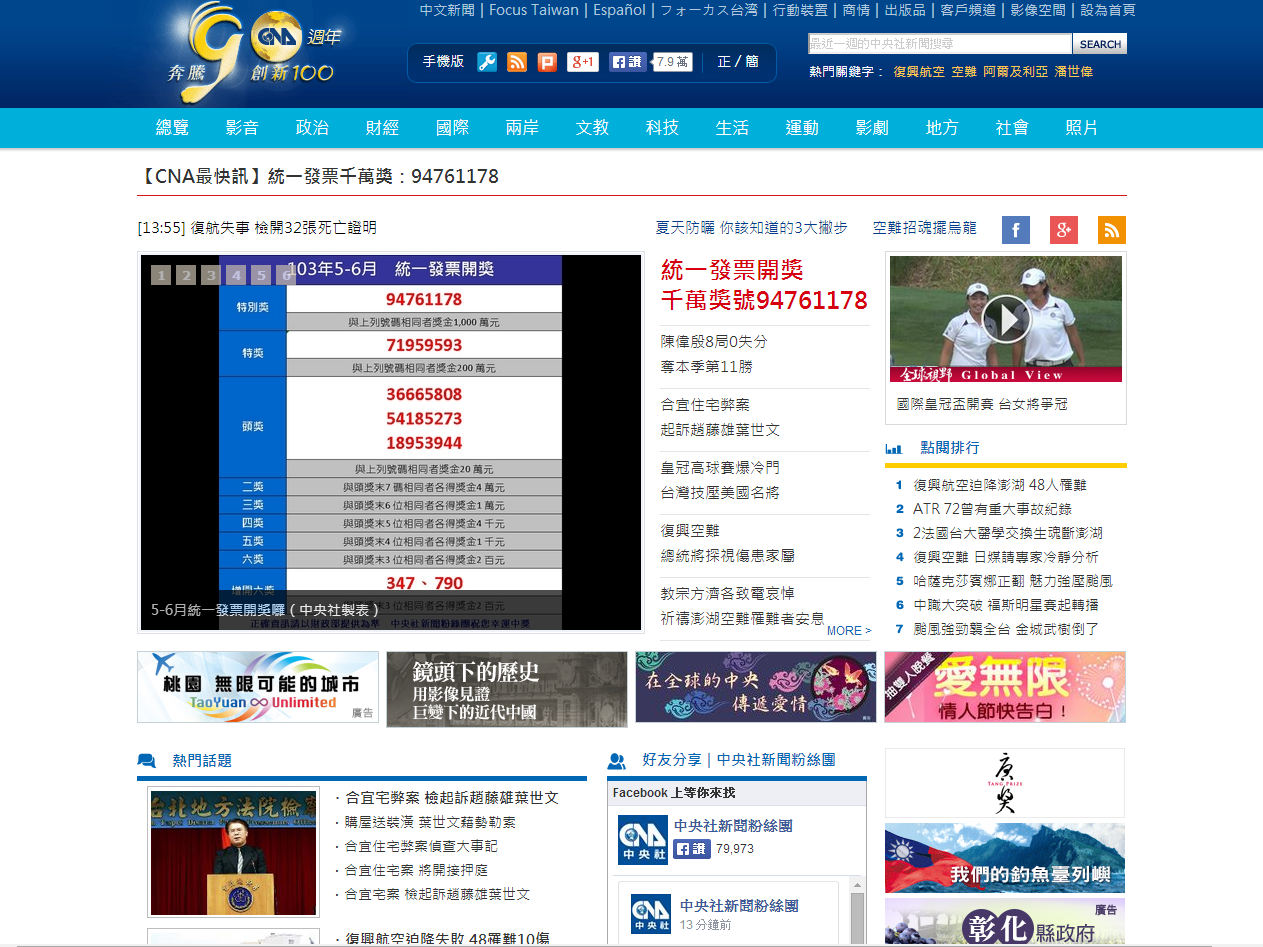The height and width of the screenshot is (947, 1263).
Task: Open the 生活 navigation tab
Action: click(x=732, y=128)
